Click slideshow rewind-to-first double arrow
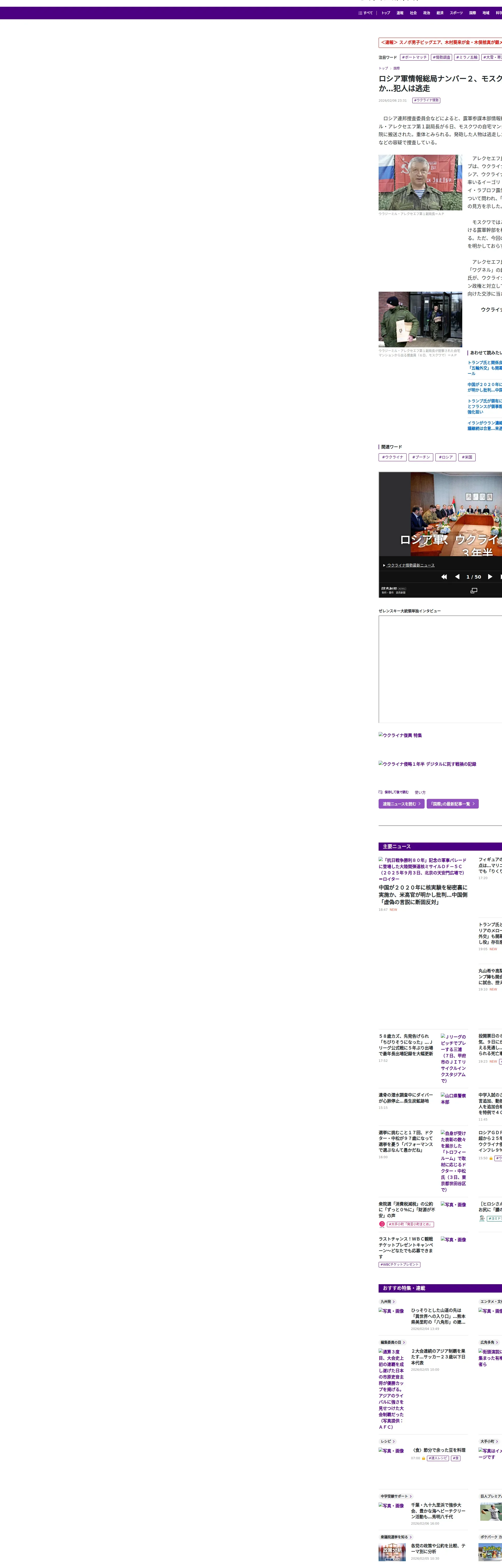This screenshot has height=1568, width=502. 444,577
